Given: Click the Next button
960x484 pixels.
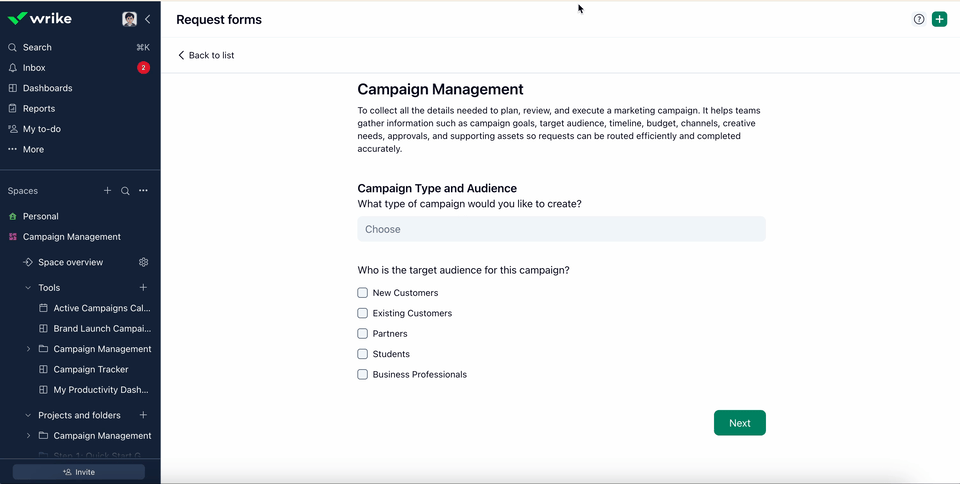Looking at the screenshot, I should pyautogui.click(x=740, y=423).
